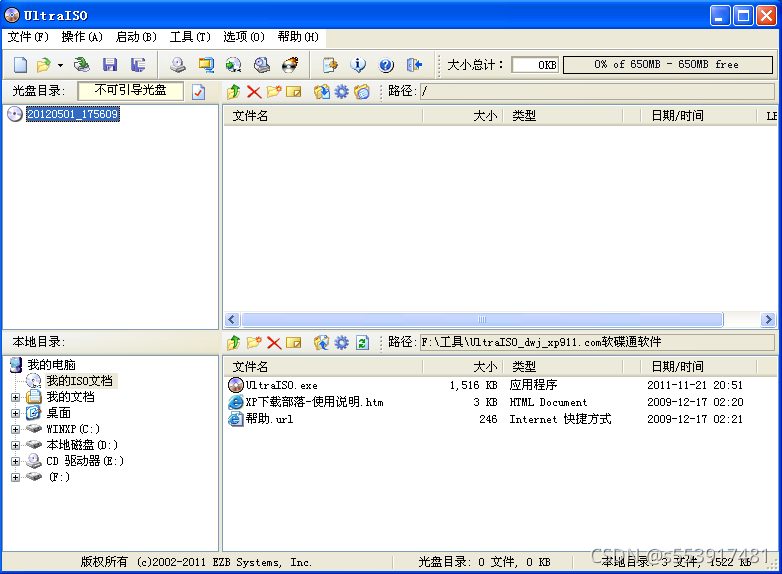
Task: Open the image Info icon
Action: tap(358, 65)
